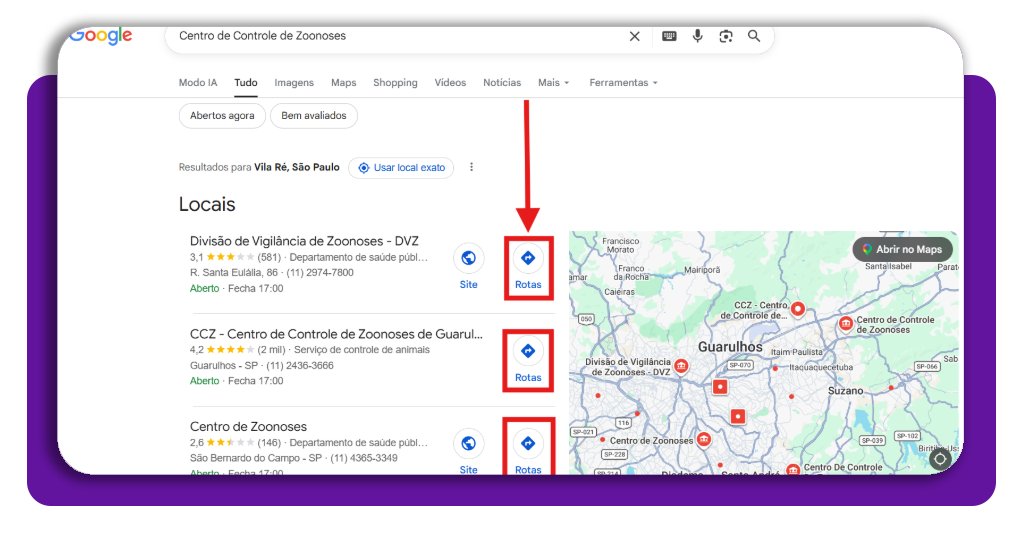The image size is (1024, 536).
Task: Open the on-screen keyboard icon
Action: [x=669, y=36]
